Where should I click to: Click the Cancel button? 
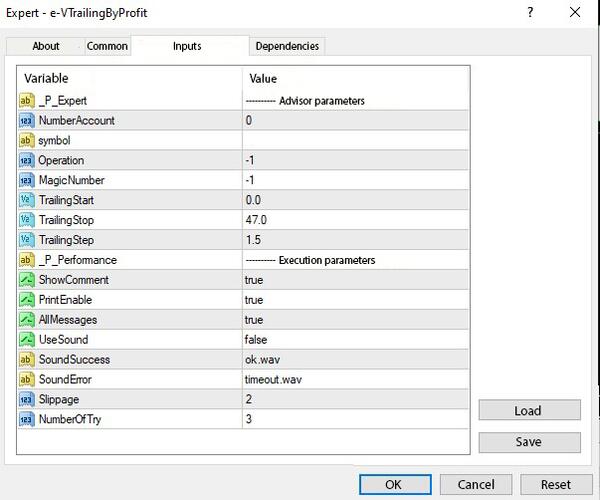coord(476,485)
